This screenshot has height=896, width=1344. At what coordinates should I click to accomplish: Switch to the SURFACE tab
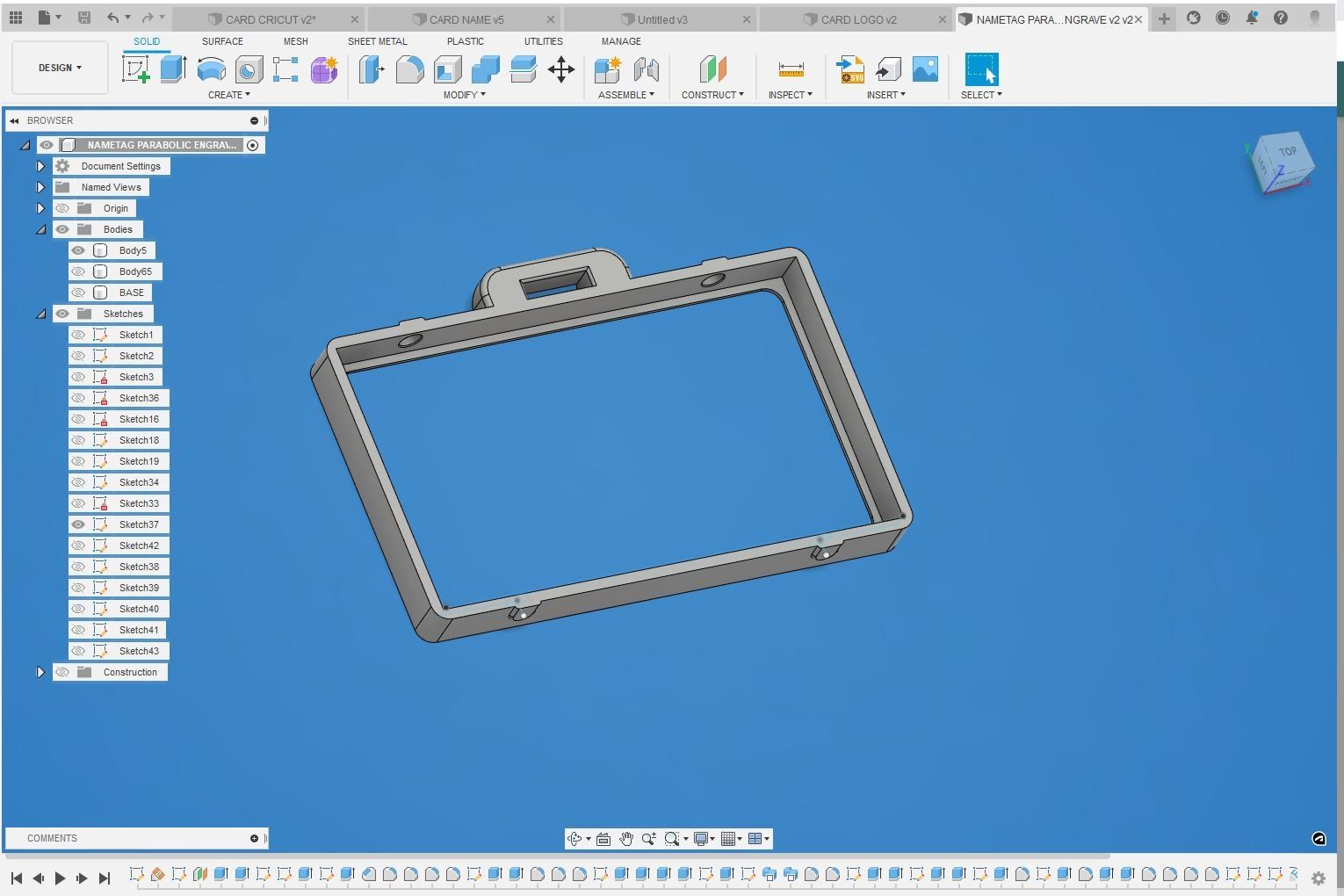[x=222, y=41]
